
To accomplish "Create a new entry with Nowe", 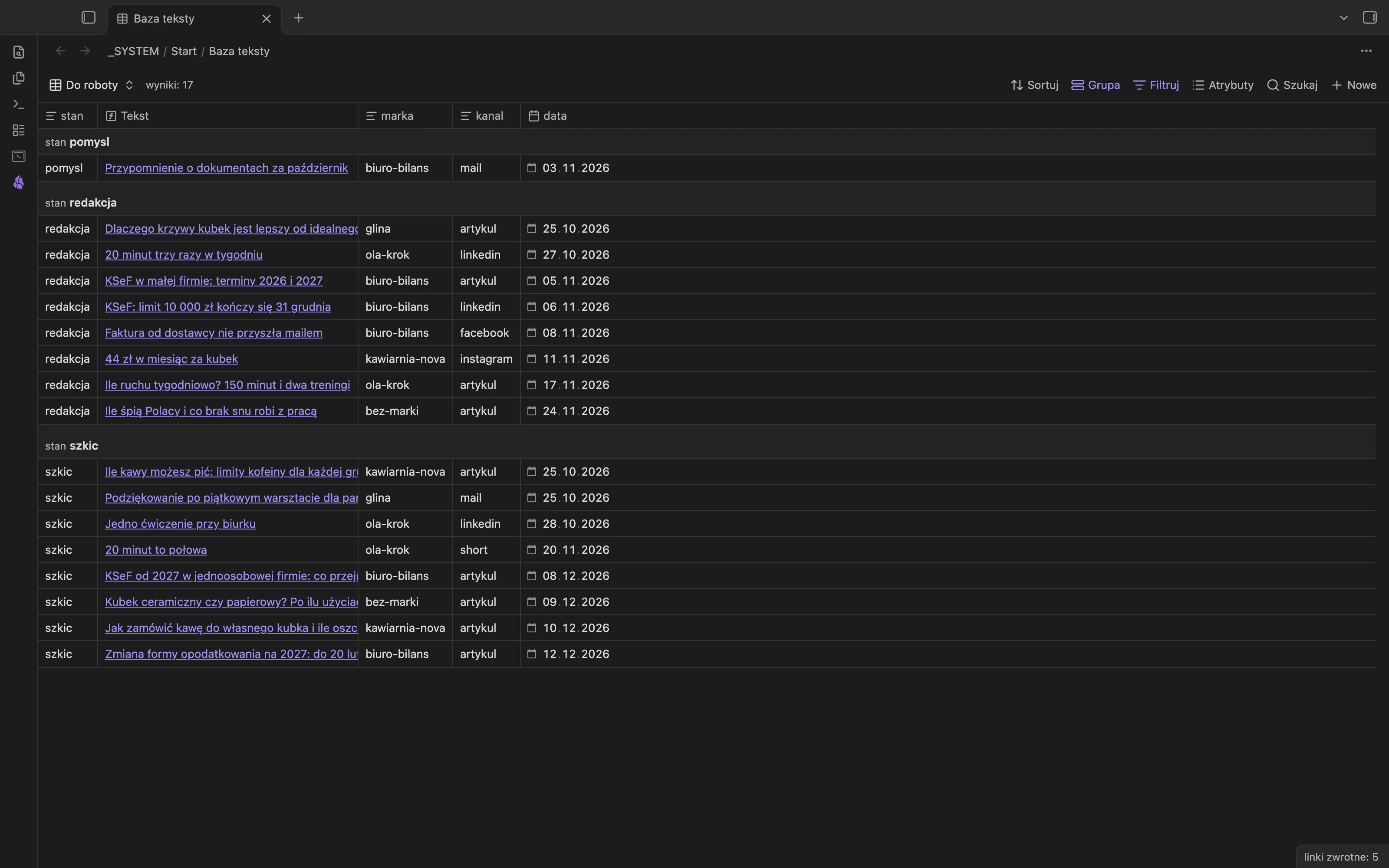I will [1354, 85].
